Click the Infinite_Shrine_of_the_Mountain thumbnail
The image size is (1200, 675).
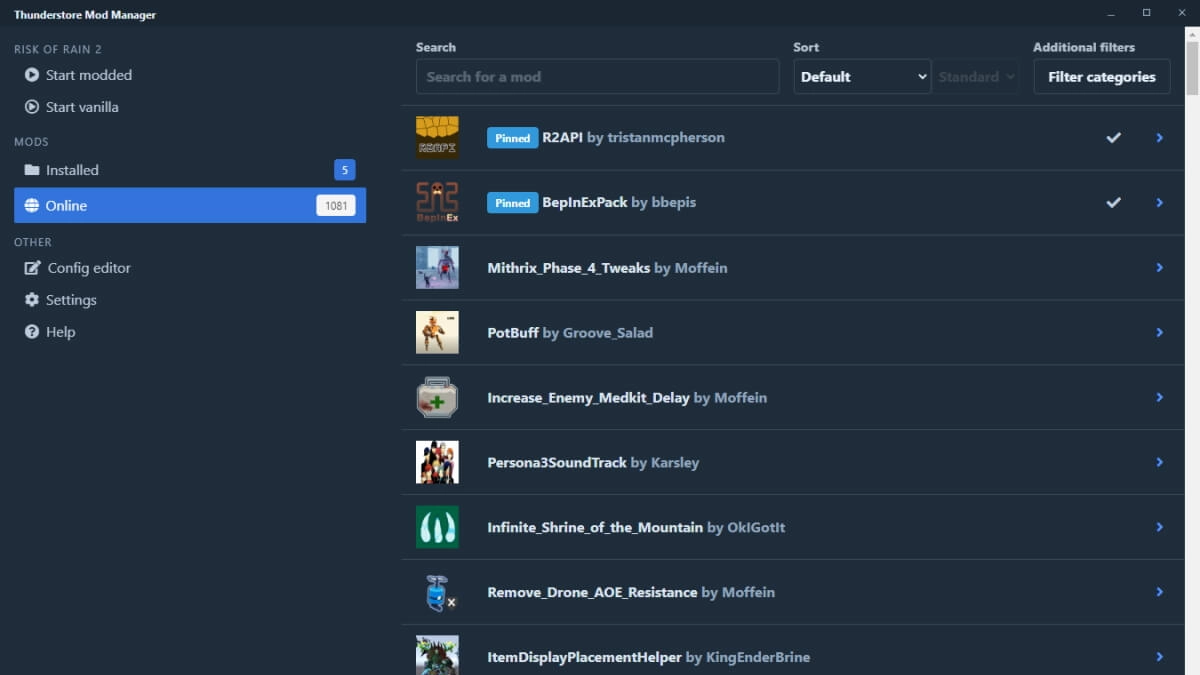pos(437,527)
